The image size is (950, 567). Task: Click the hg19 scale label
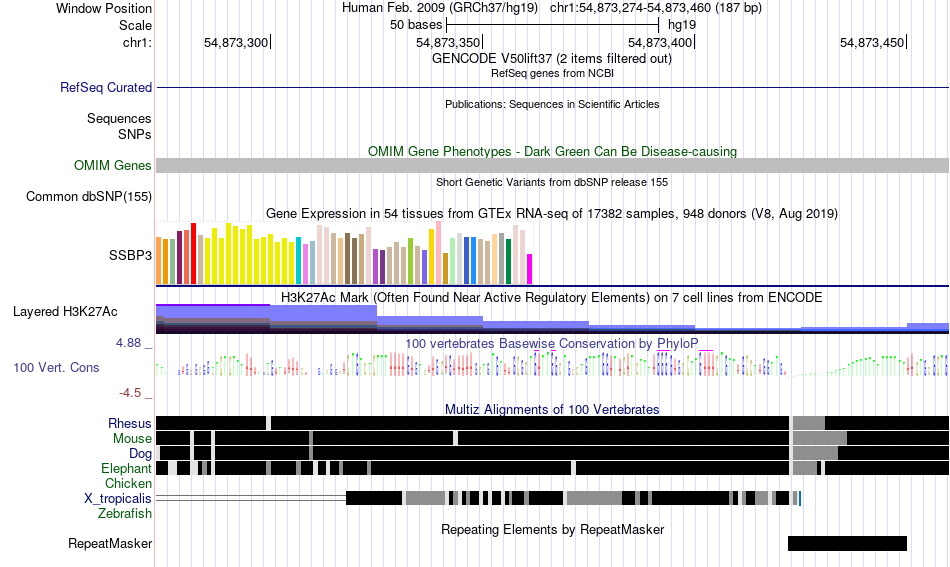[682, 25]
